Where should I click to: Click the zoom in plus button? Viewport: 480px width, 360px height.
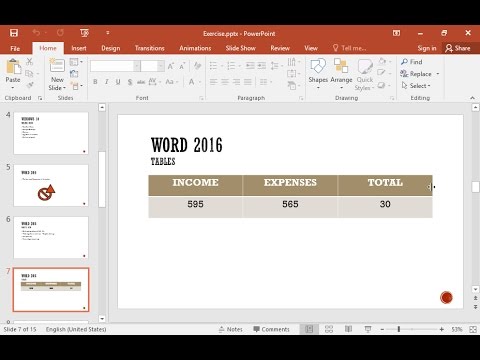pyautogui.click(x=441, y=329)
